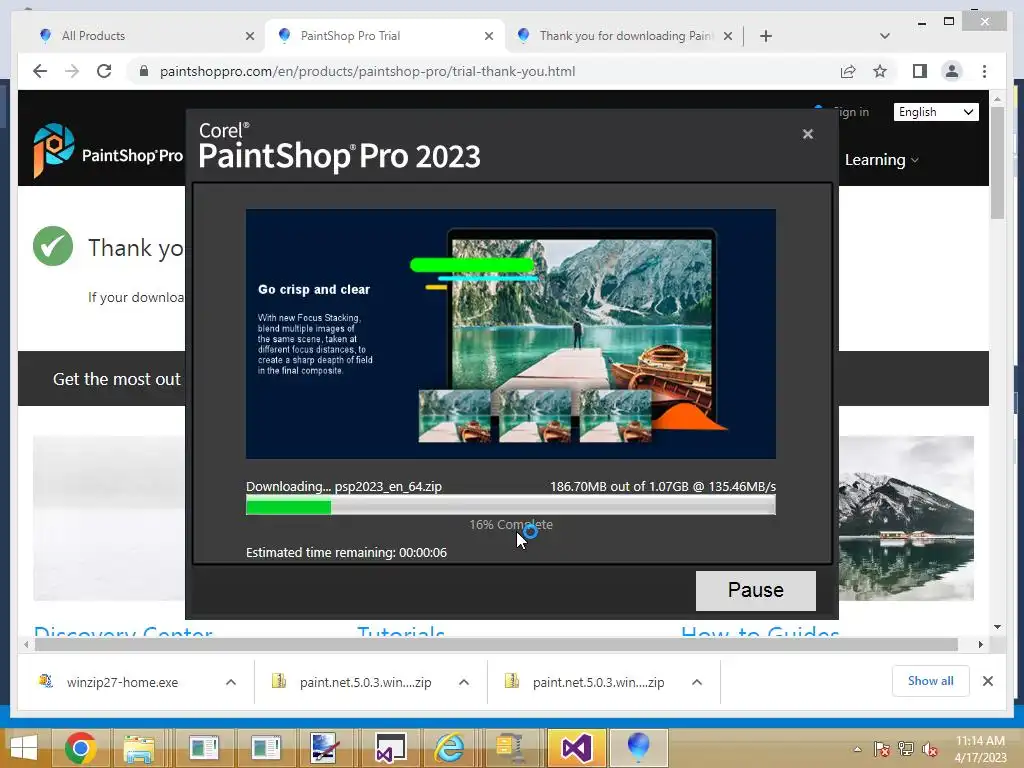Viewport: 1024px width, 768px height.
Task: Open the Chrome profile menu
Action: 952,71
